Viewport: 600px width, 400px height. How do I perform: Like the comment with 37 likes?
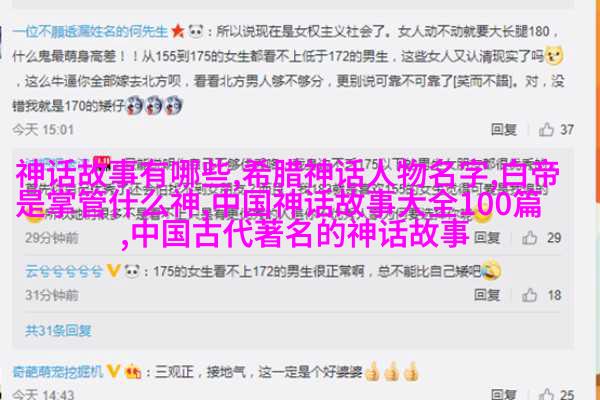point(546,130)
